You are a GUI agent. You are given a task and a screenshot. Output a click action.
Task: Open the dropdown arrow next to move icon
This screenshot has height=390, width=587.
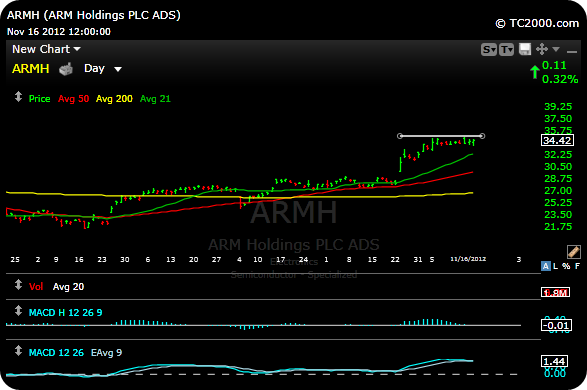coord(556,49)
